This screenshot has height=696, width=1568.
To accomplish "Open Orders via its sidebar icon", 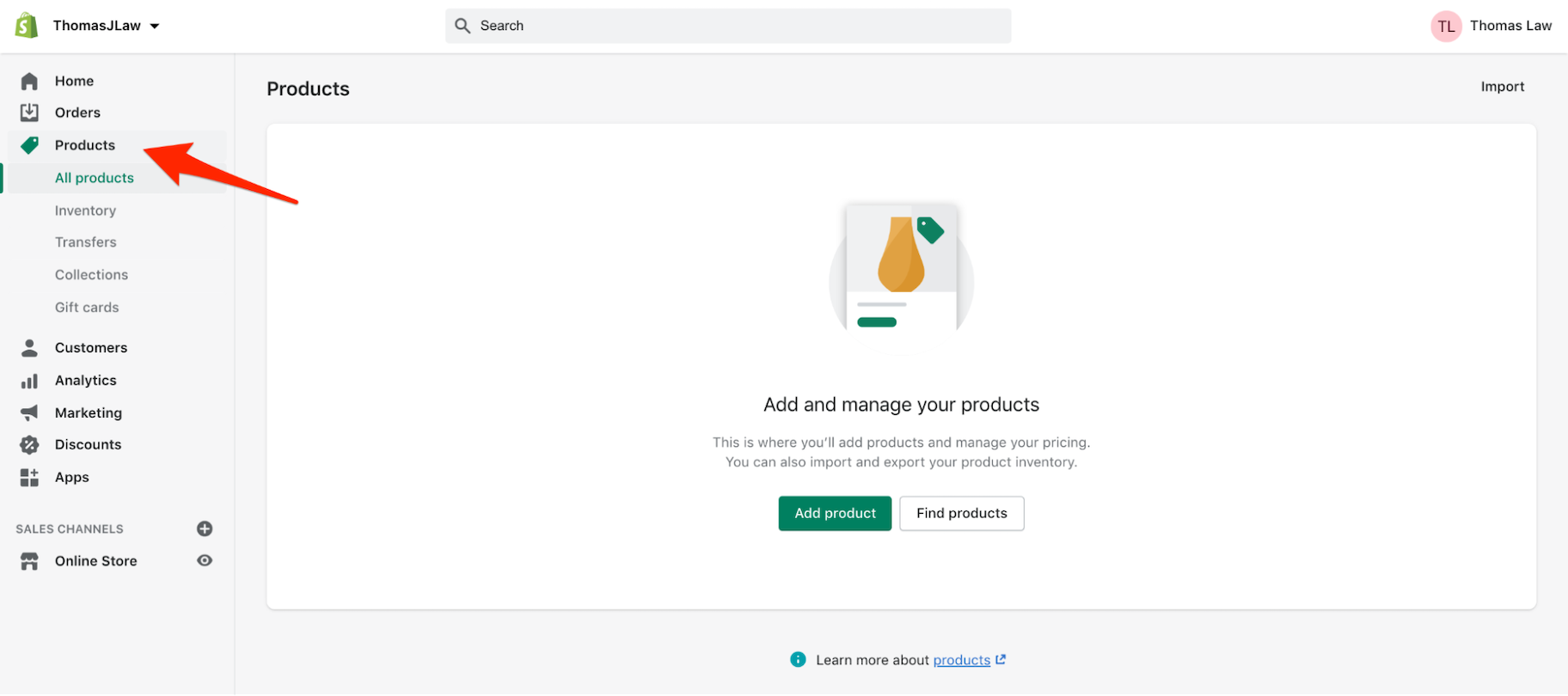I will click(29, 112).
